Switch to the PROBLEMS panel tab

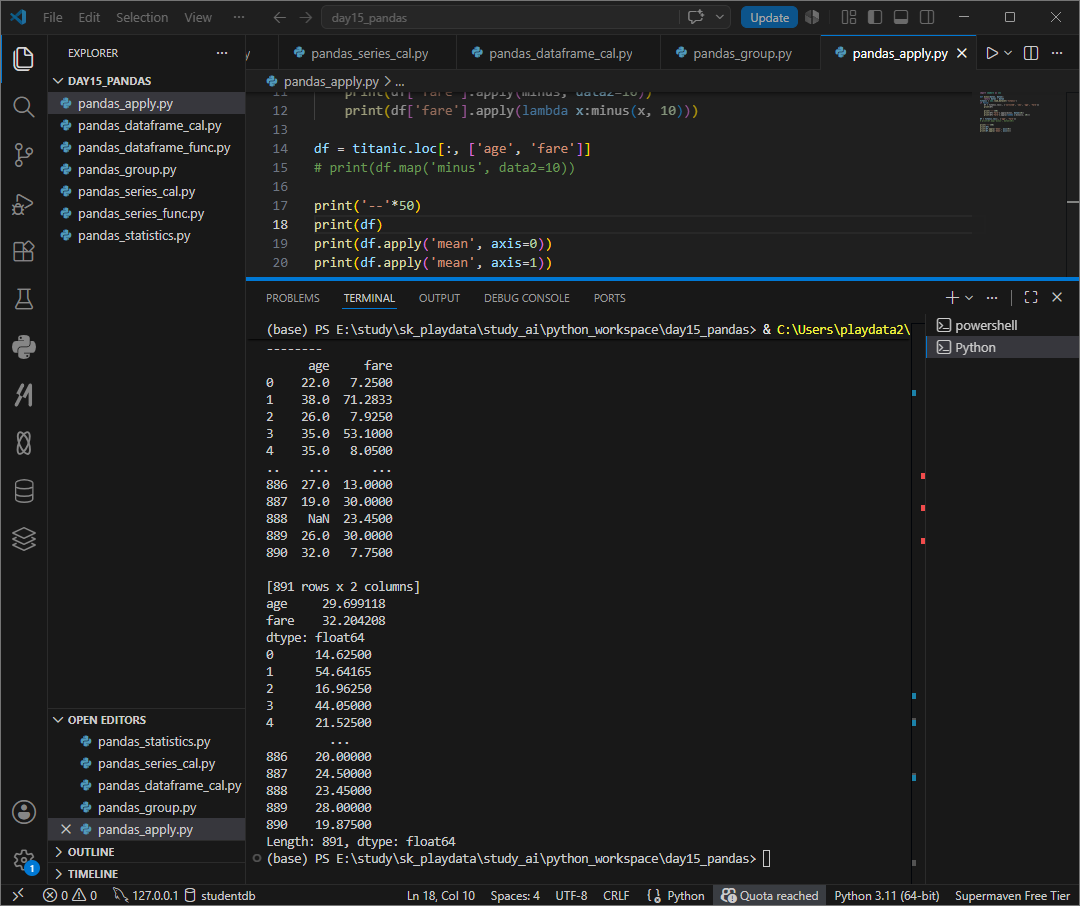pyautogui.click(x=293, y=298)
